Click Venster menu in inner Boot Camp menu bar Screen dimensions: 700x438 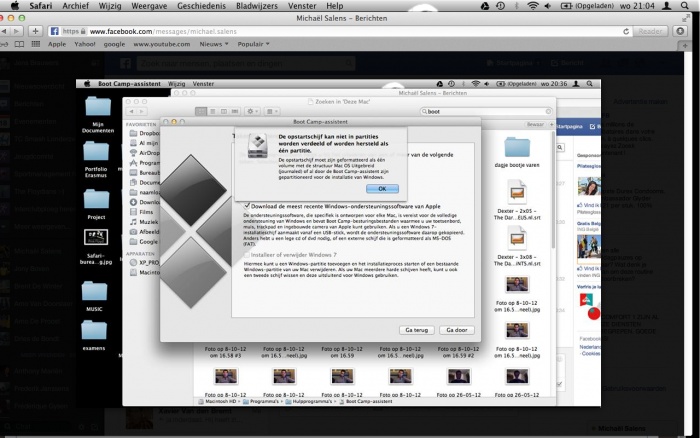203,84
